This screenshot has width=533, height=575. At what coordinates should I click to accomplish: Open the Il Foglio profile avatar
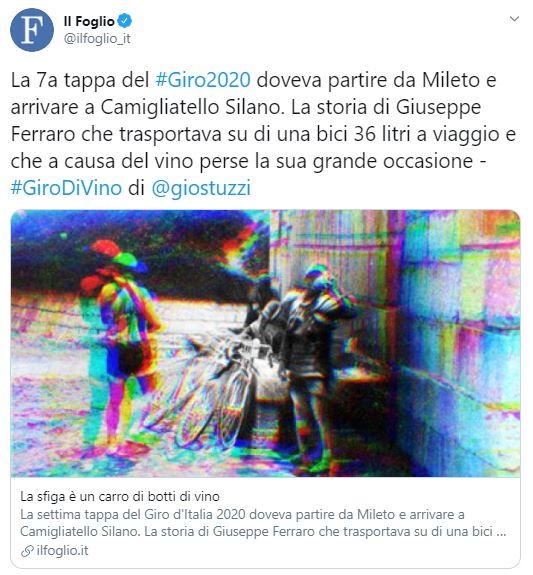coord(32,30)
